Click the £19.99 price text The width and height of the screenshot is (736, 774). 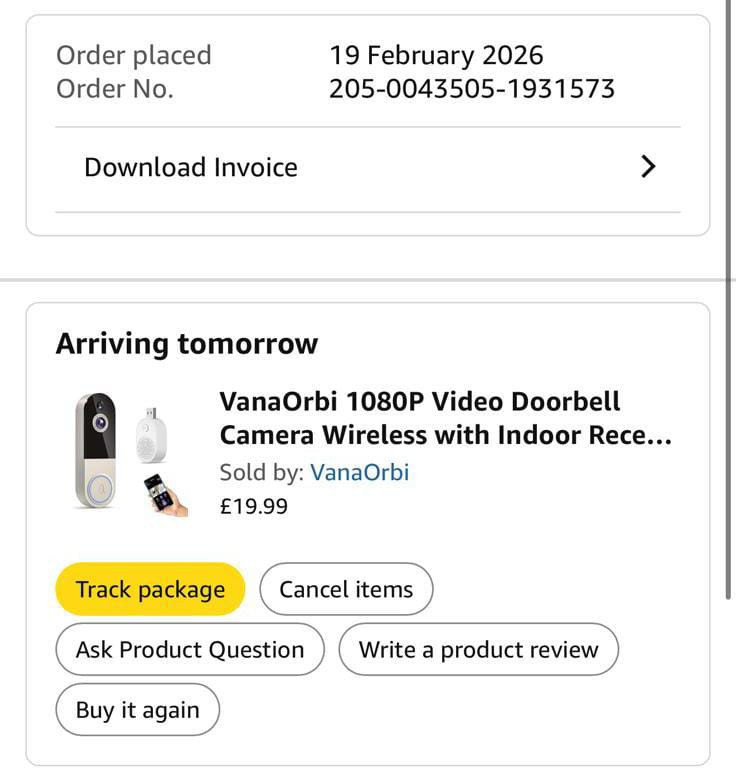pyautogui.click(x=253, y=506)
